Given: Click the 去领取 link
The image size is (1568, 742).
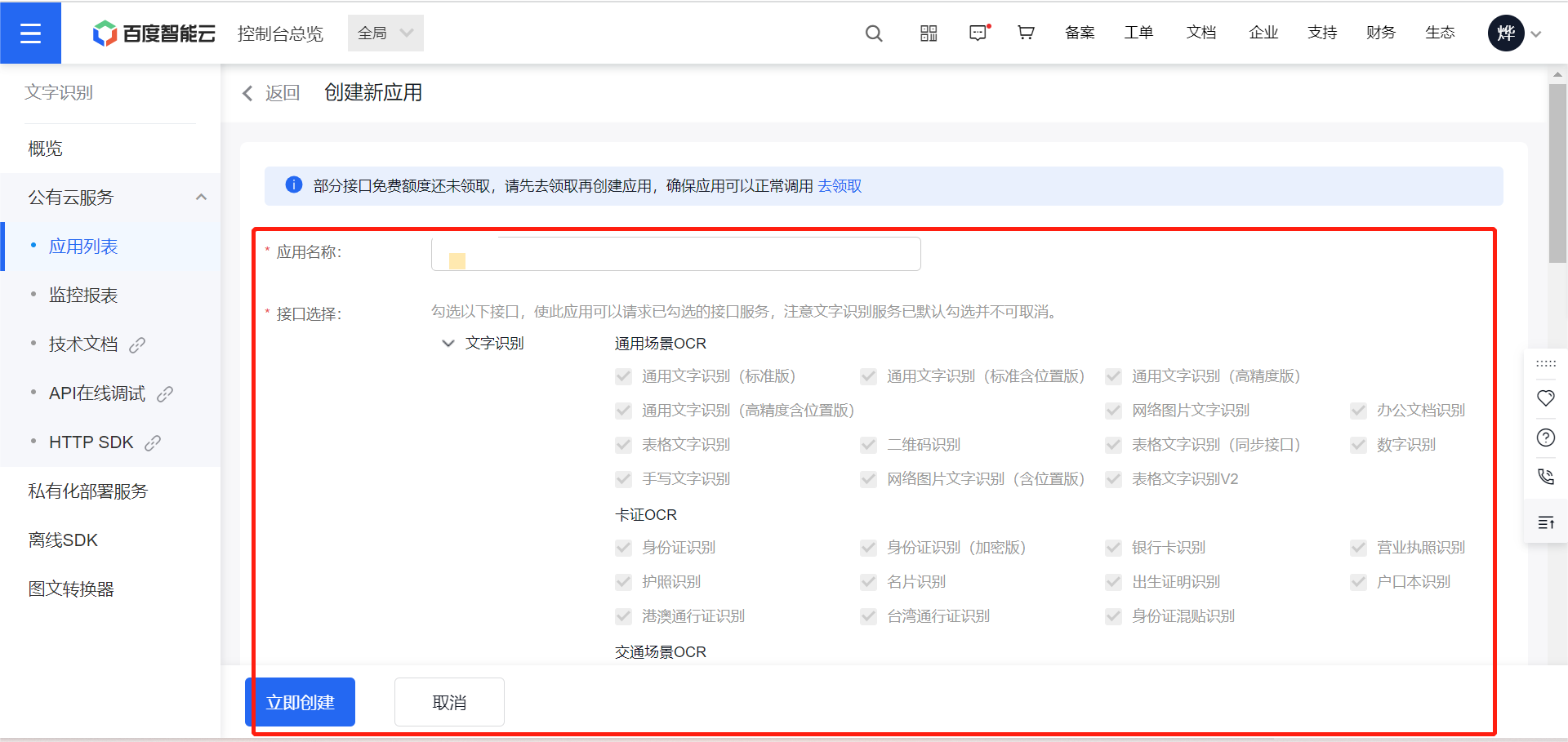Looking at the screenshot, I should point(840,186).
